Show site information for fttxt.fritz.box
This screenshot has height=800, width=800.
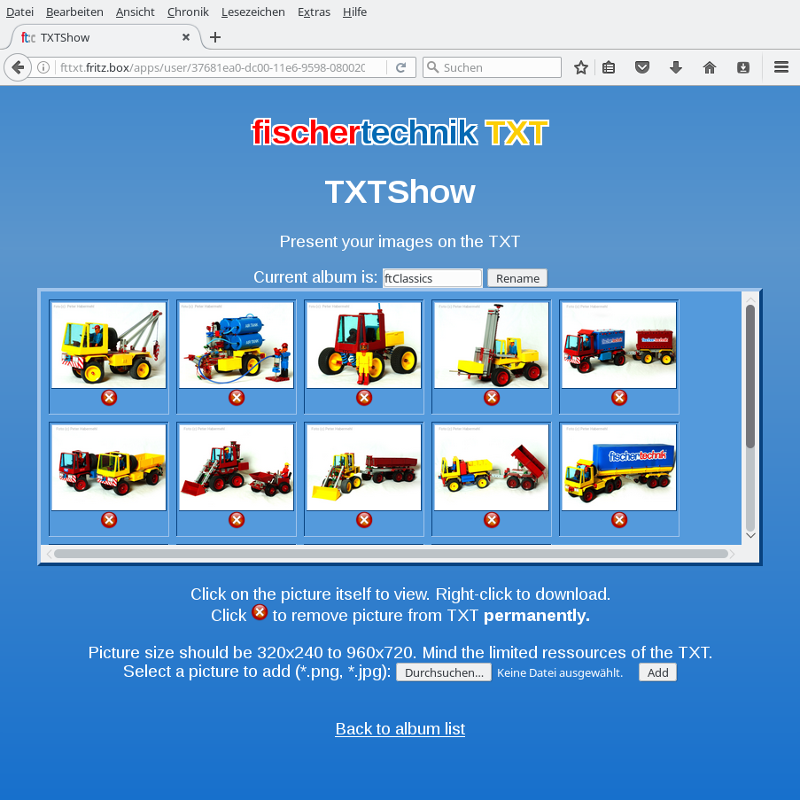click(44, 67)
